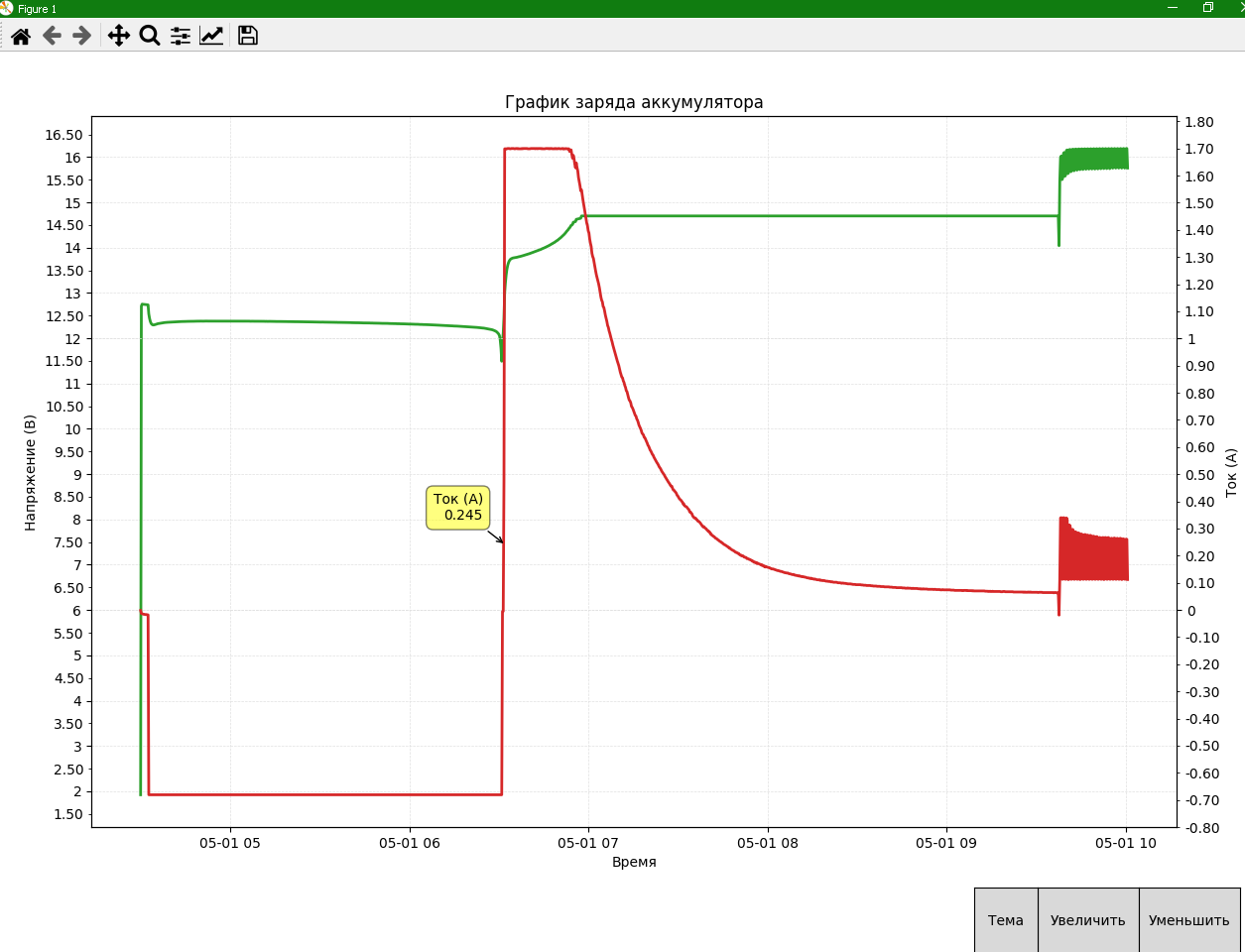Click the Время axis label
This screenshot has height=952, width=1245.
pos(634,862)
